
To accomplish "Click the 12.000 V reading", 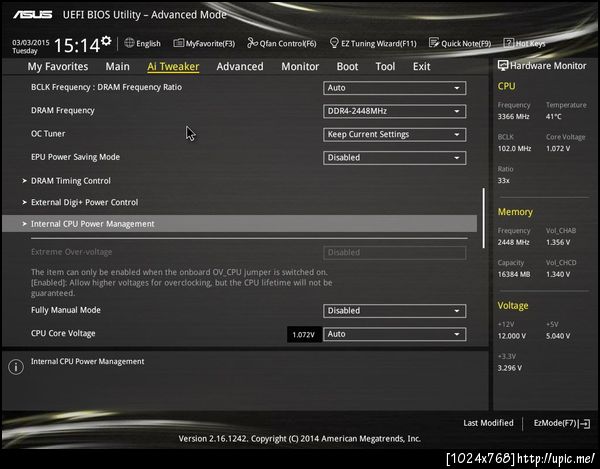I will point(512,336).
